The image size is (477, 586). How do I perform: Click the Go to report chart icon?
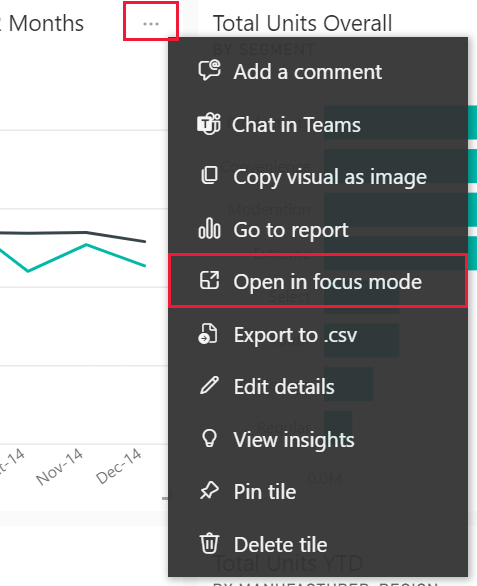(209, 228)
